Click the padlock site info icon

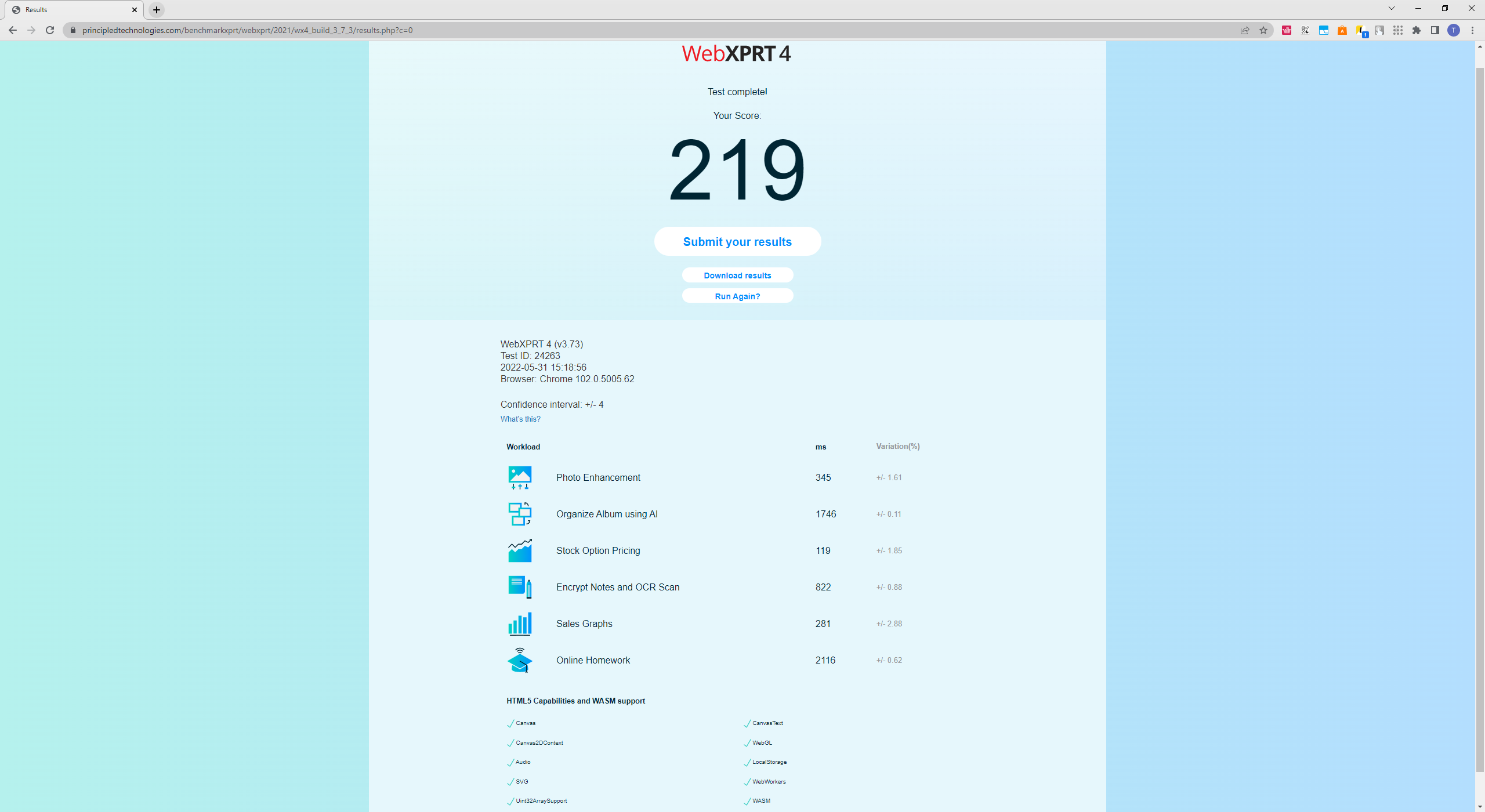click(73, 30)
